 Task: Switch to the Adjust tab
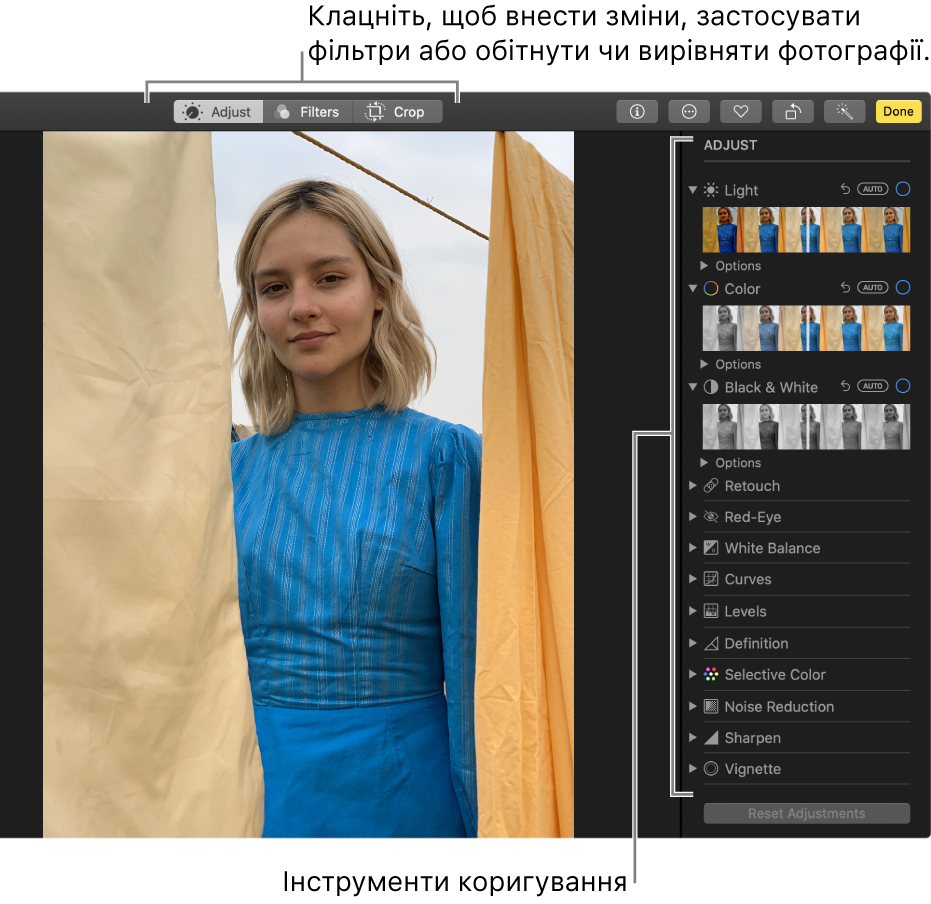(218, 112)
